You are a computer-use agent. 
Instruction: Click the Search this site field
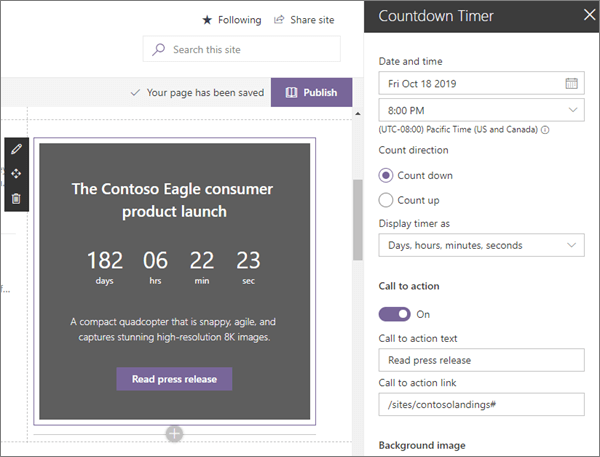(242, 49)
